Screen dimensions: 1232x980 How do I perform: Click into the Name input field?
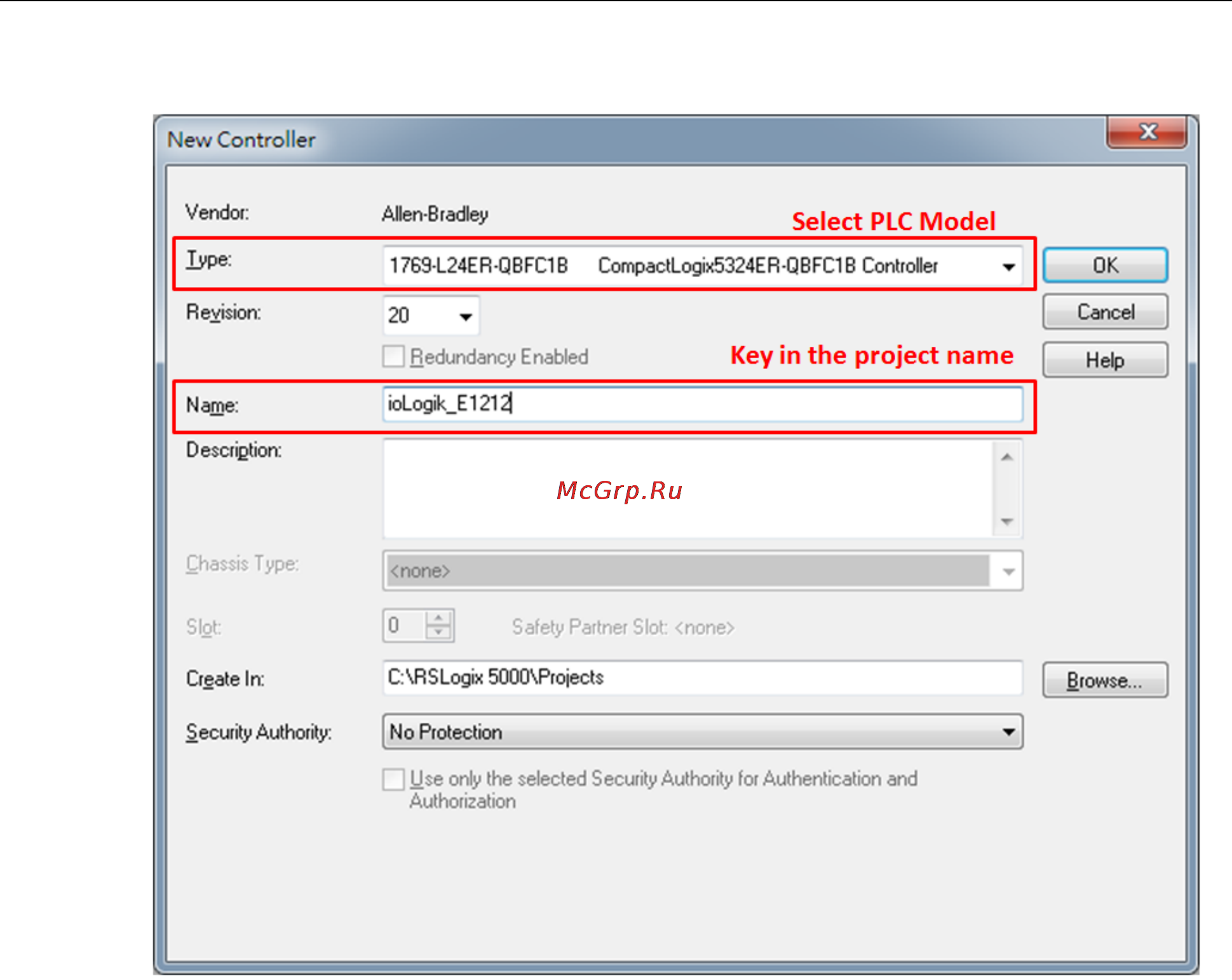point(702,404)
